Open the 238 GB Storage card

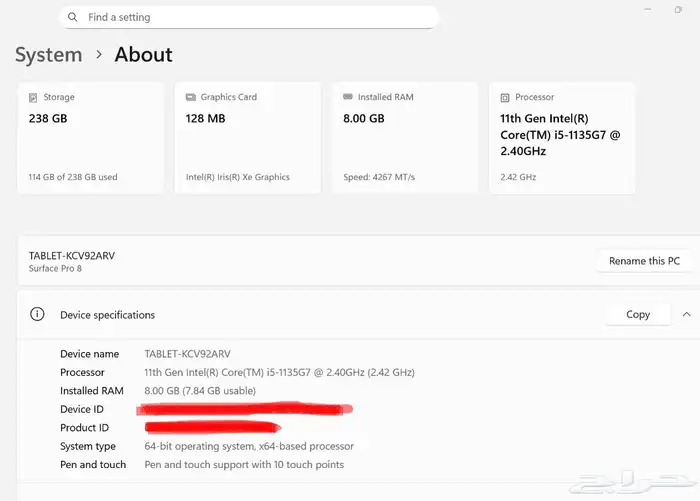point(91,138)
